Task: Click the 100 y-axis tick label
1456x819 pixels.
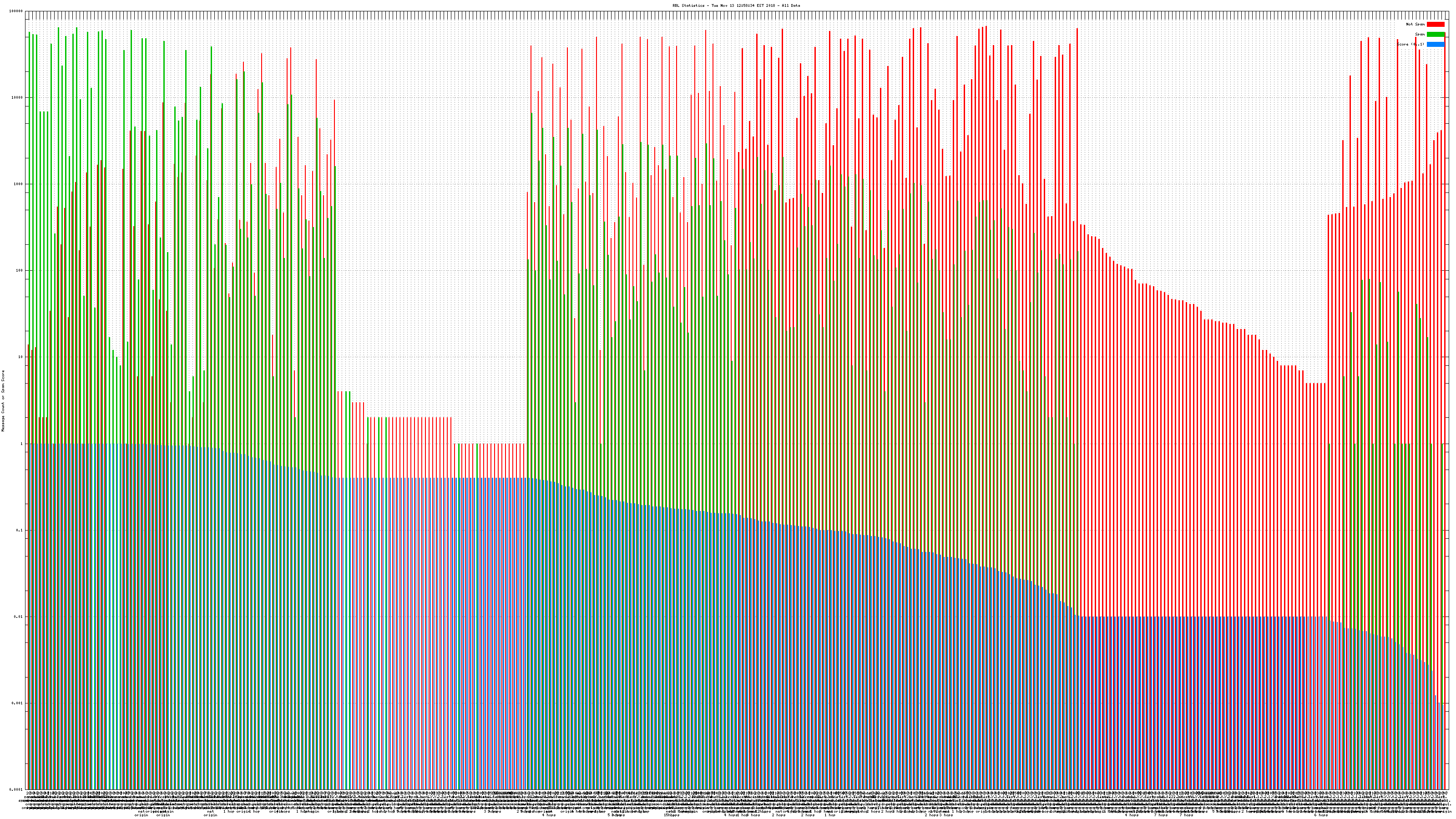Action: click(x=20, y=271)
